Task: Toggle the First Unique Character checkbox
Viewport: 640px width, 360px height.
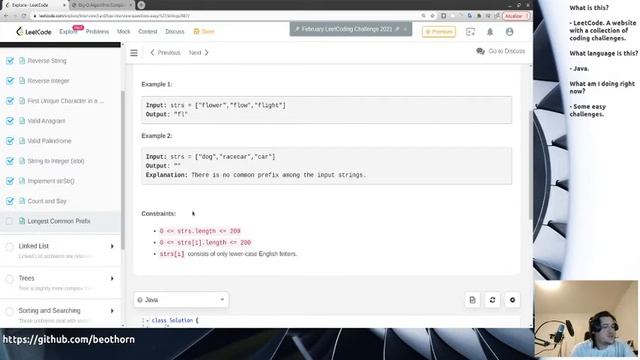Action: point(10,100)
